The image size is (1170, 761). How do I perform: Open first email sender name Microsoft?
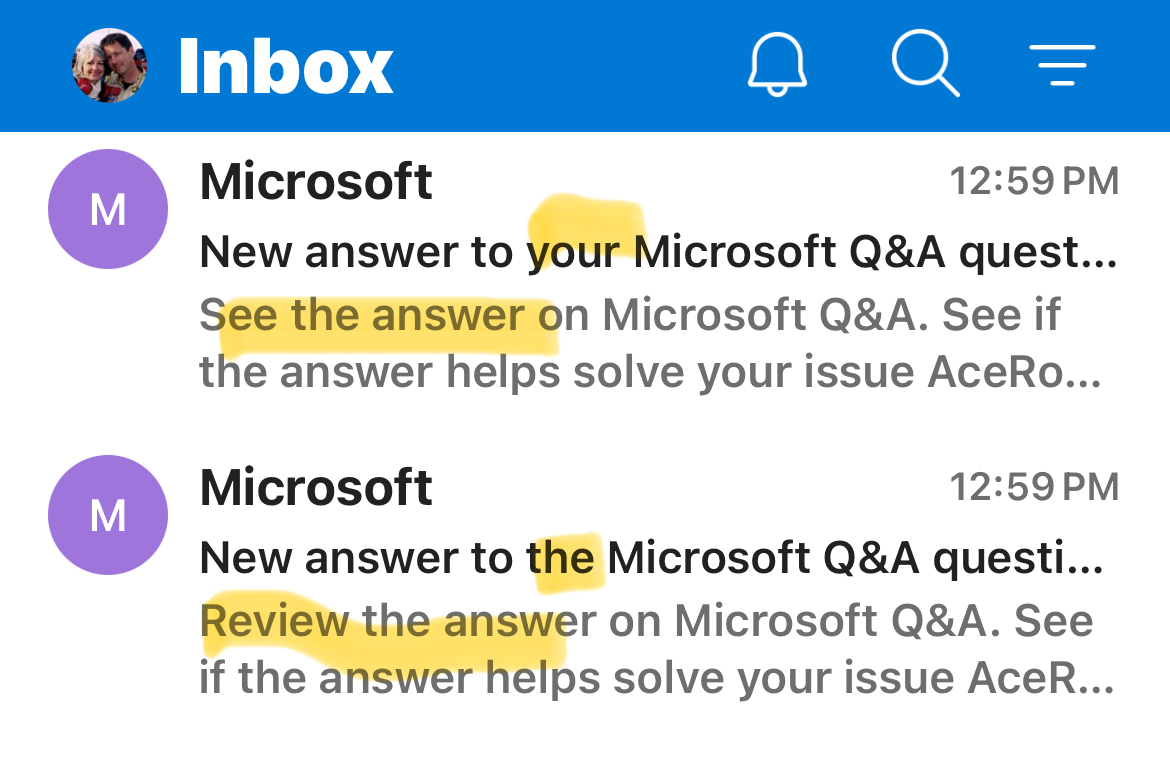coord(316,181)
